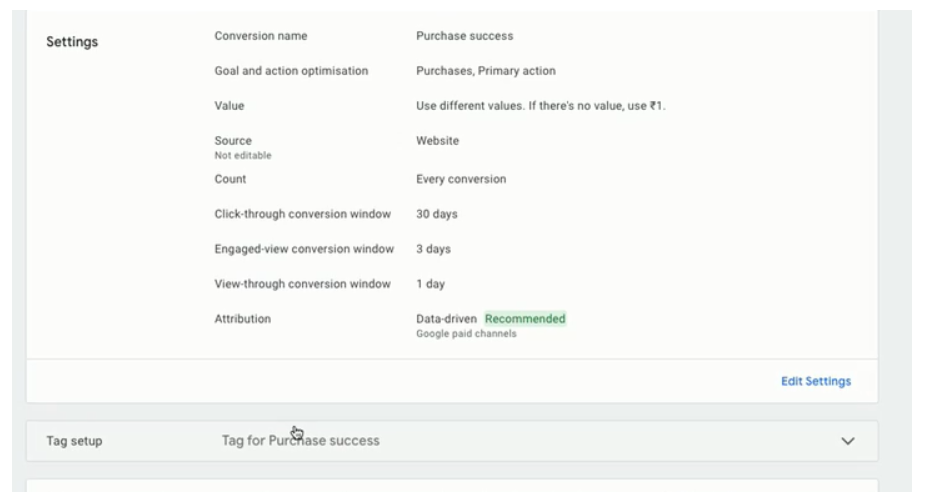Screen dimensions: 927x497
Task: Select the Tag setup section label
Action: click(74, 441)
